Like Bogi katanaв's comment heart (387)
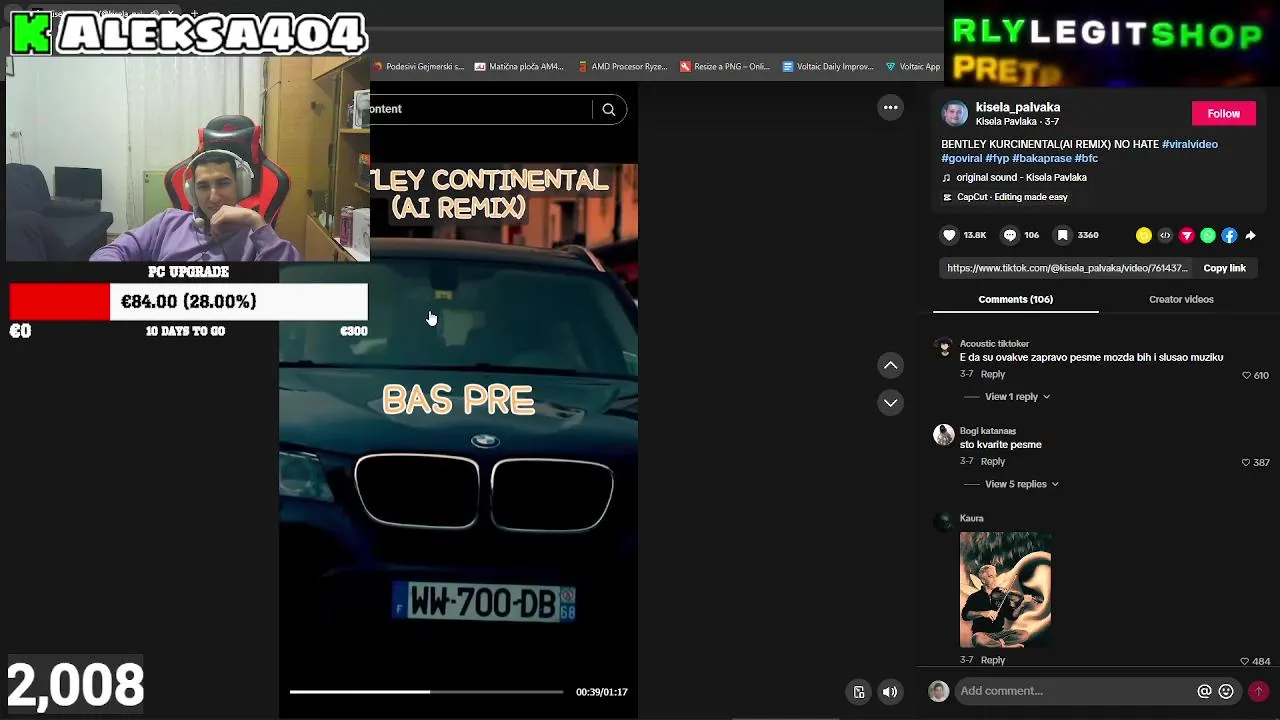This screenshot has width=1280, height=720. click(x=1246, y=463)
